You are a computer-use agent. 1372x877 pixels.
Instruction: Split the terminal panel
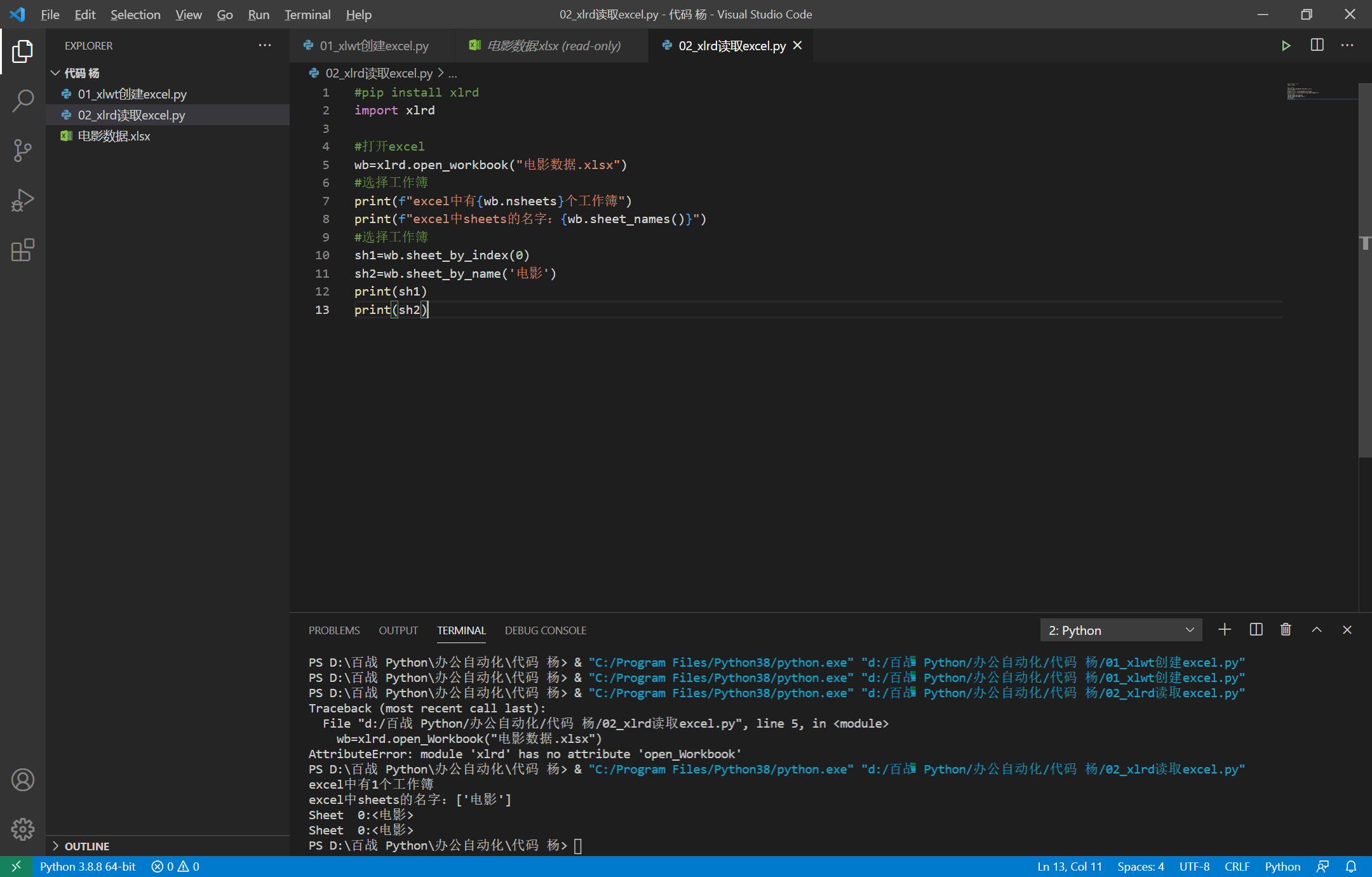(x=1256, y=630)
